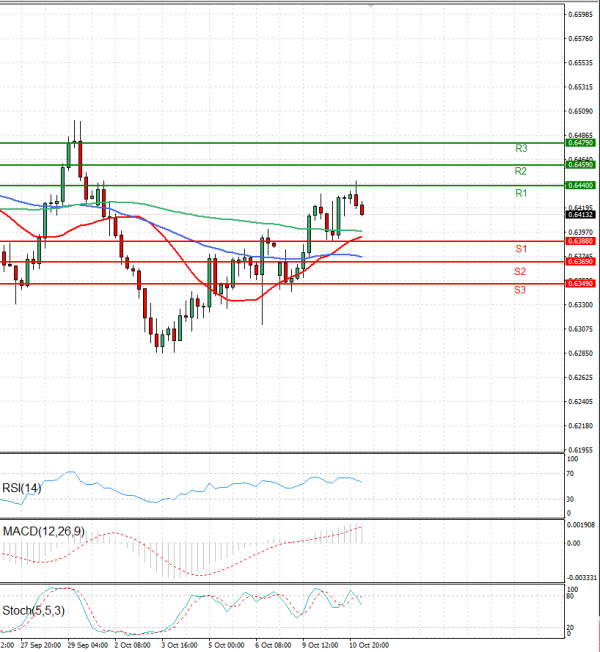Click the S2 support label

pyautogui.click(x=520, y=272)
